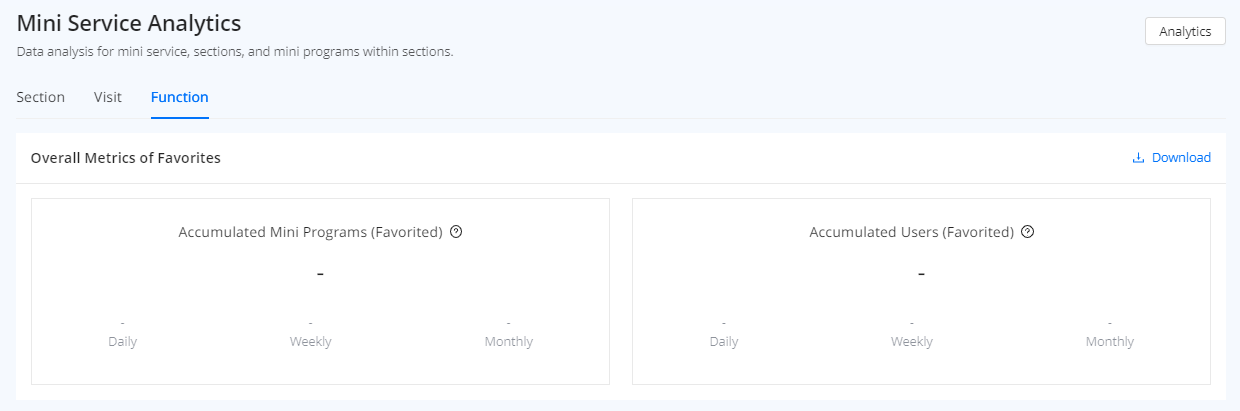Open the Analytics button at top right
Screen dimensions: 1240x411
1185,31
